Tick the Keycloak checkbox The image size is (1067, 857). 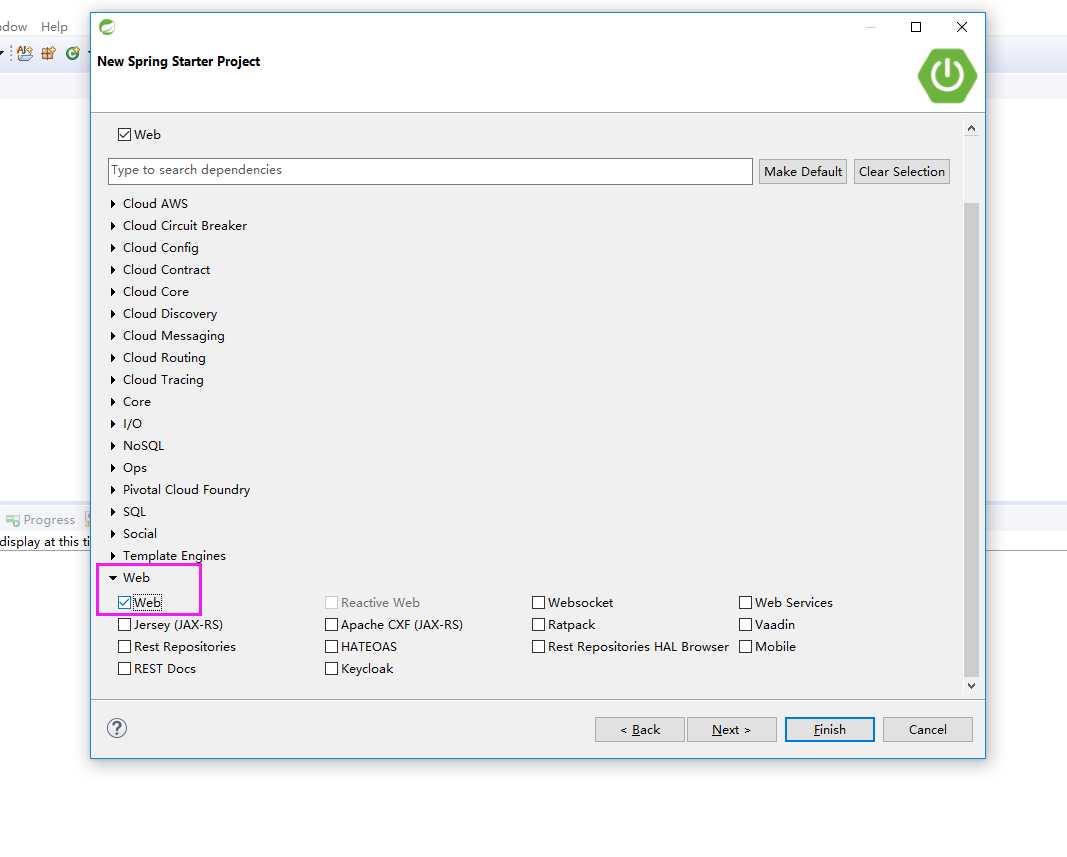pos(331,668)
